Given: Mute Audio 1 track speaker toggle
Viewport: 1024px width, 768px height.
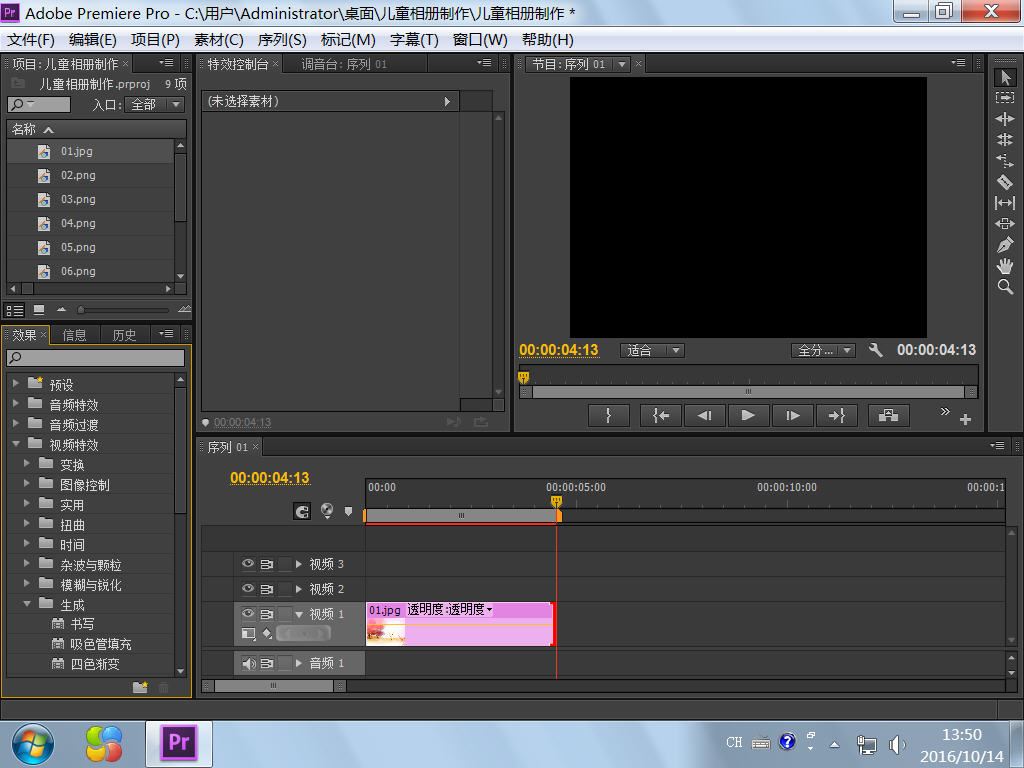Looking at the screenshot, I should (x=248, y=664).
